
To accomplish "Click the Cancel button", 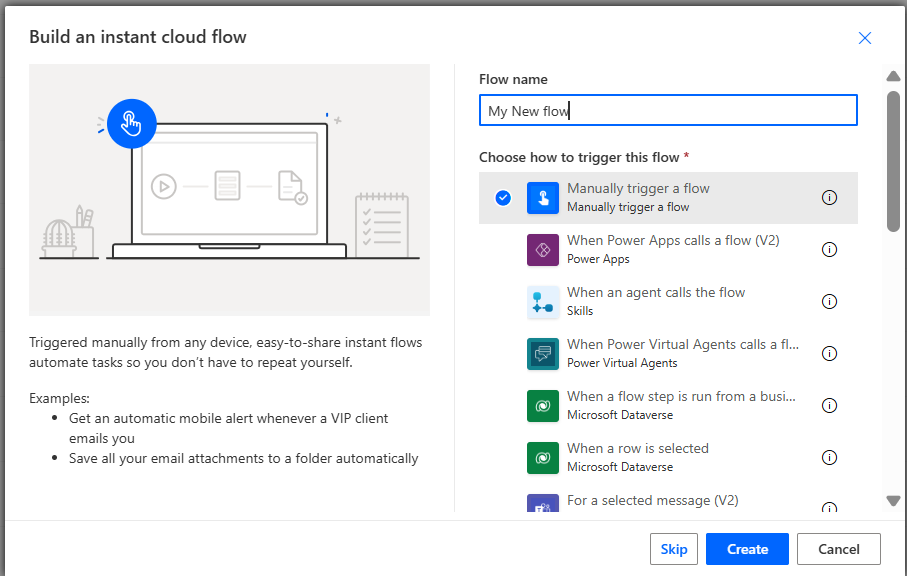I will [839, 549].
